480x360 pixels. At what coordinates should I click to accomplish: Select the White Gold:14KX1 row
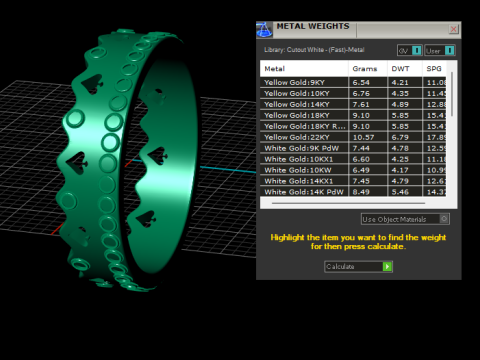pos(353,181)
